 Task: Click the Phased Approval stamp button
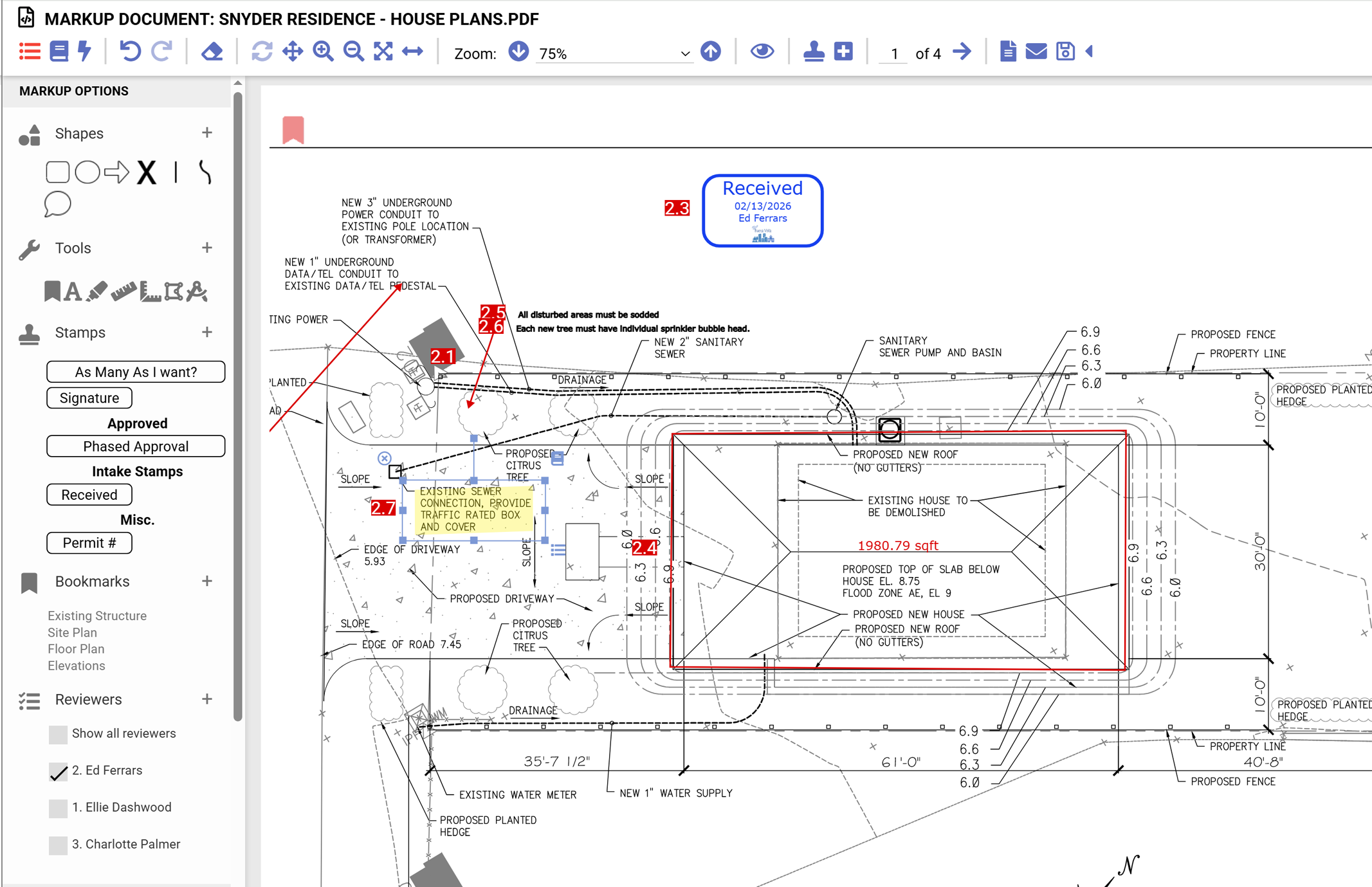(135, 446)
